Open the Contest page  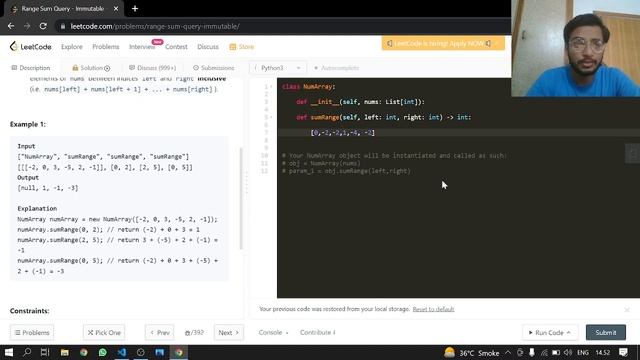coord(176,47)
